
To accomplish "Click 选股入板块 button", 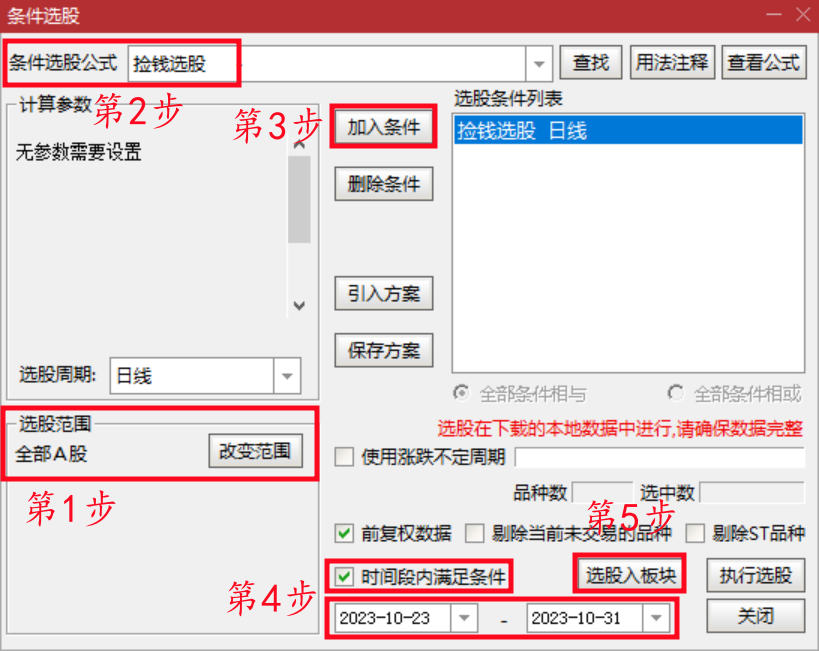I will click(630, 575).
